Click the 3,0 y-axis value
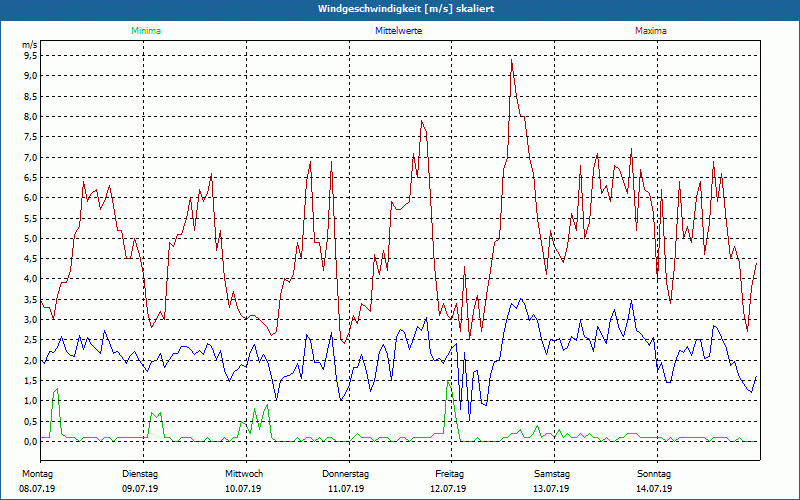Screen dimensions: 800x500 click(x=30, y=319)
